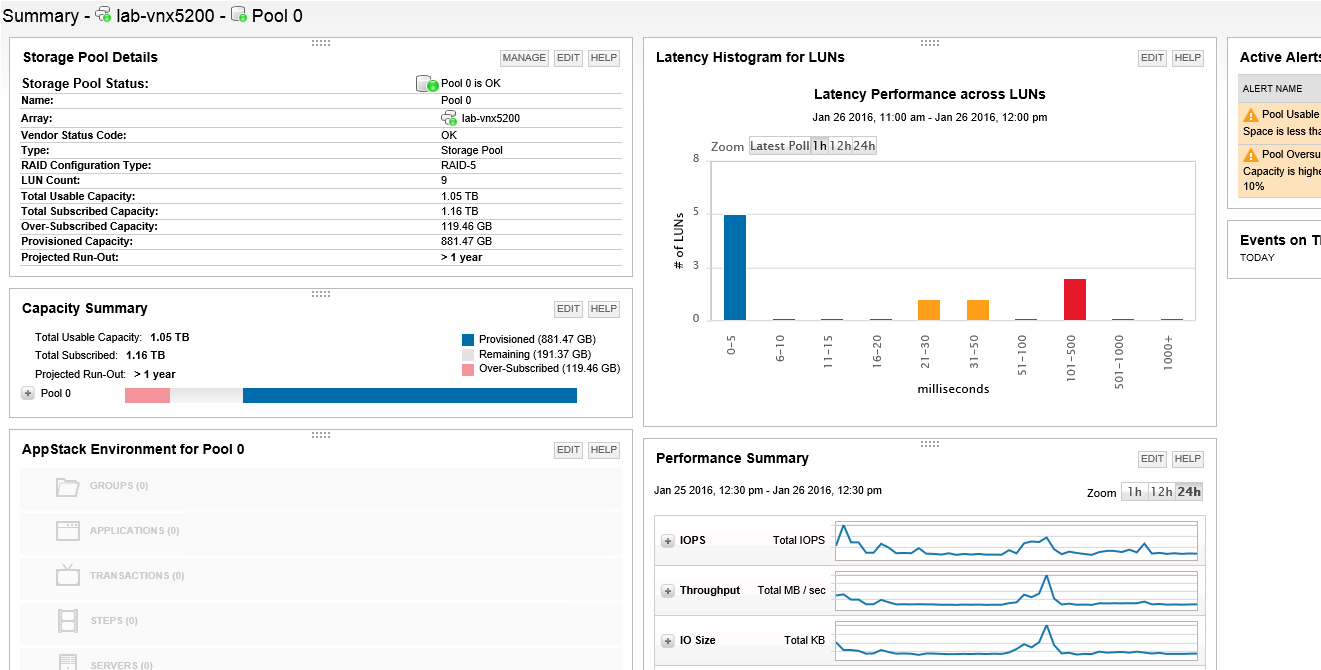Click the Pool Usable alert warning icon
Image resolution: width=1321 pixels, height=670 pixels.
(1250, 115)
